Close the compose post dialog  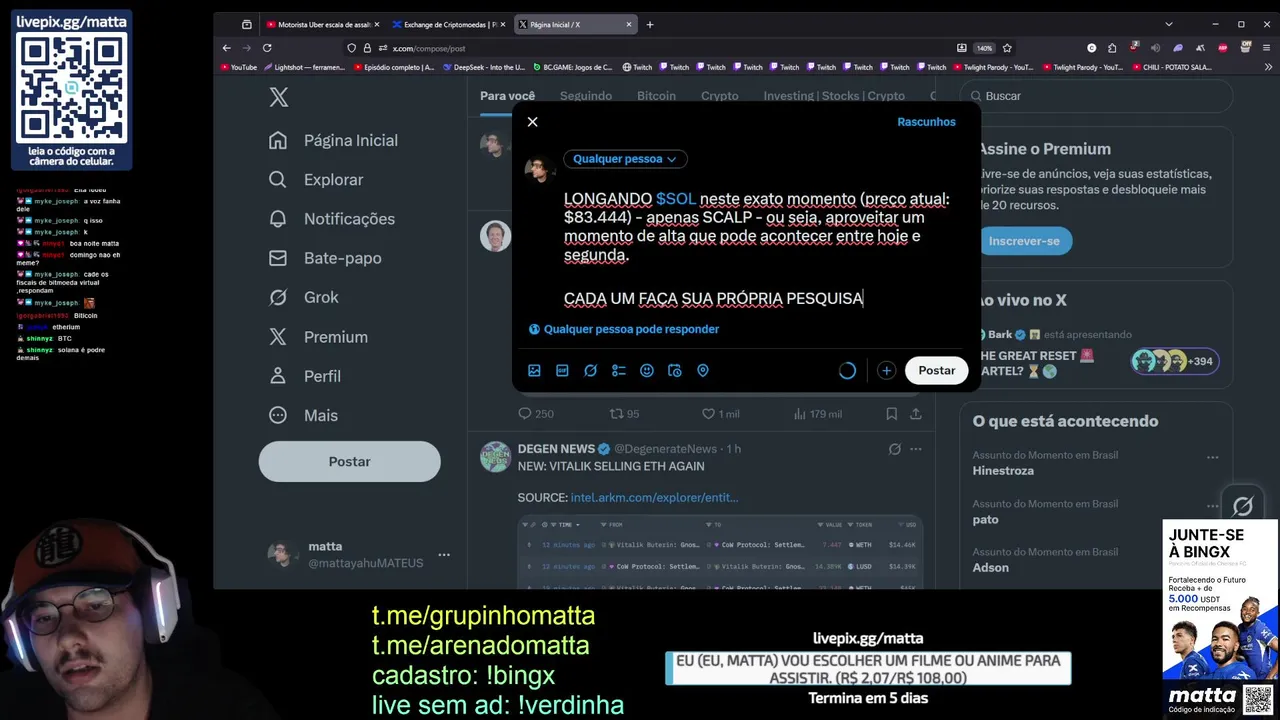click(x=532, y=122)
